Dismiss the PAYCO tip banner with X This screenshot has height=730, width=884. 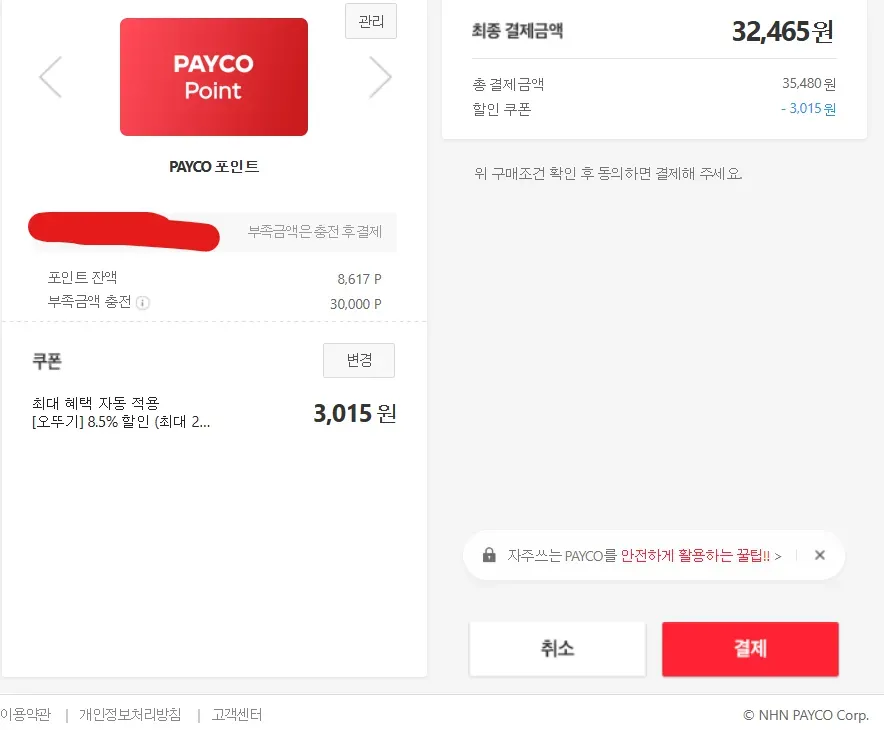click(x=820, y=555)
